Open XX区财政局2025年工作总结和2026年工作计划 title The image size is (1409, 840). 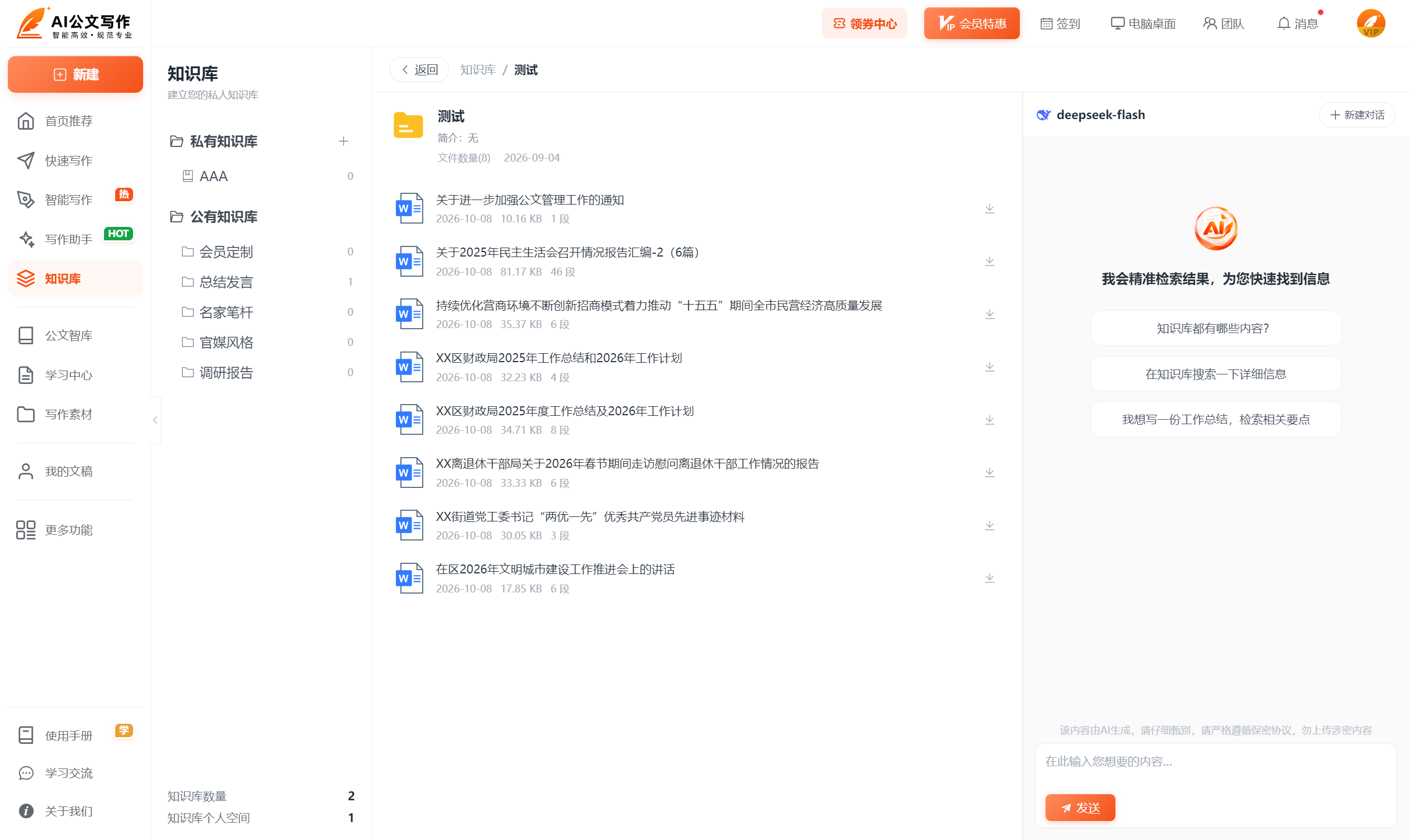pos(559,358)
